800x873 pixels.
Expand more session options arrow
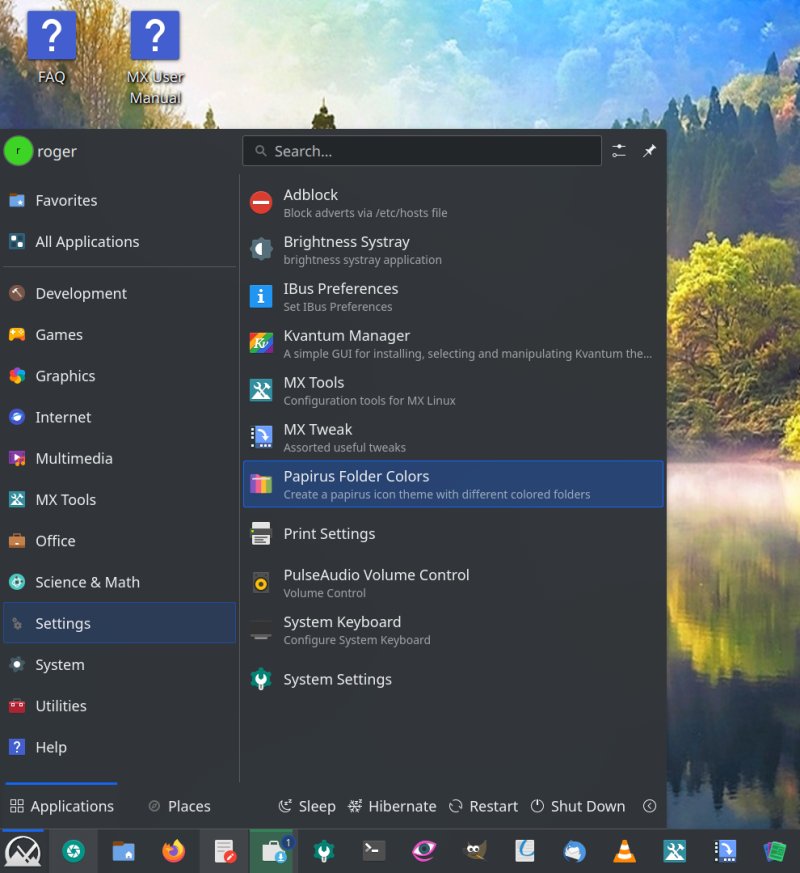pyautogui.click(x=649, y=806)
